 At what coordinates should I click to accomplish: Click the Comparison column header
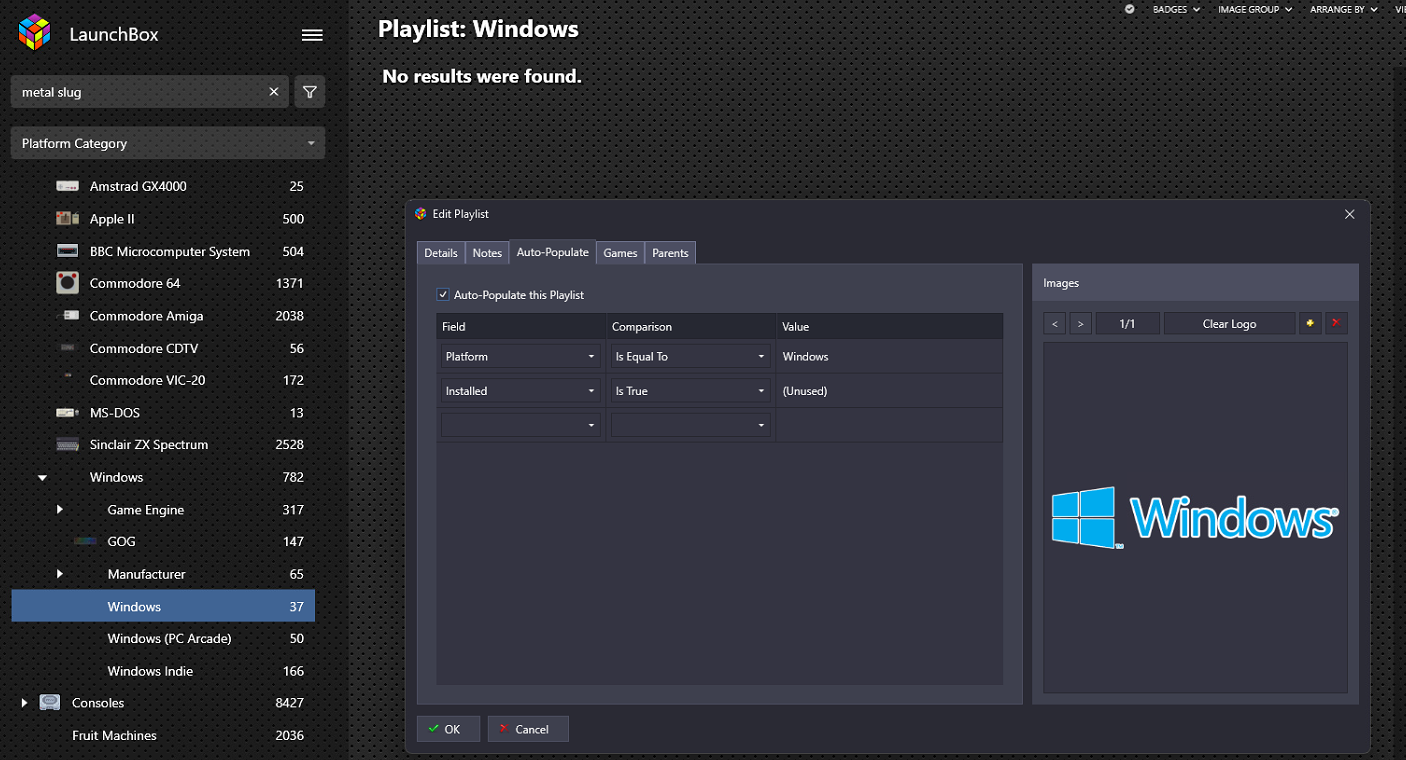click(x=691, y=326)
